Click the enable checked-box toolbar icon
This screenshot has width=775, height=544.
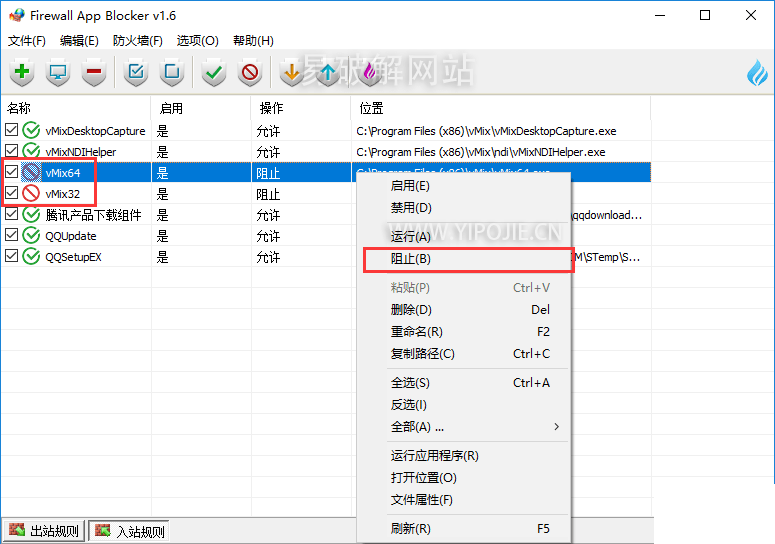pos(136,73)
